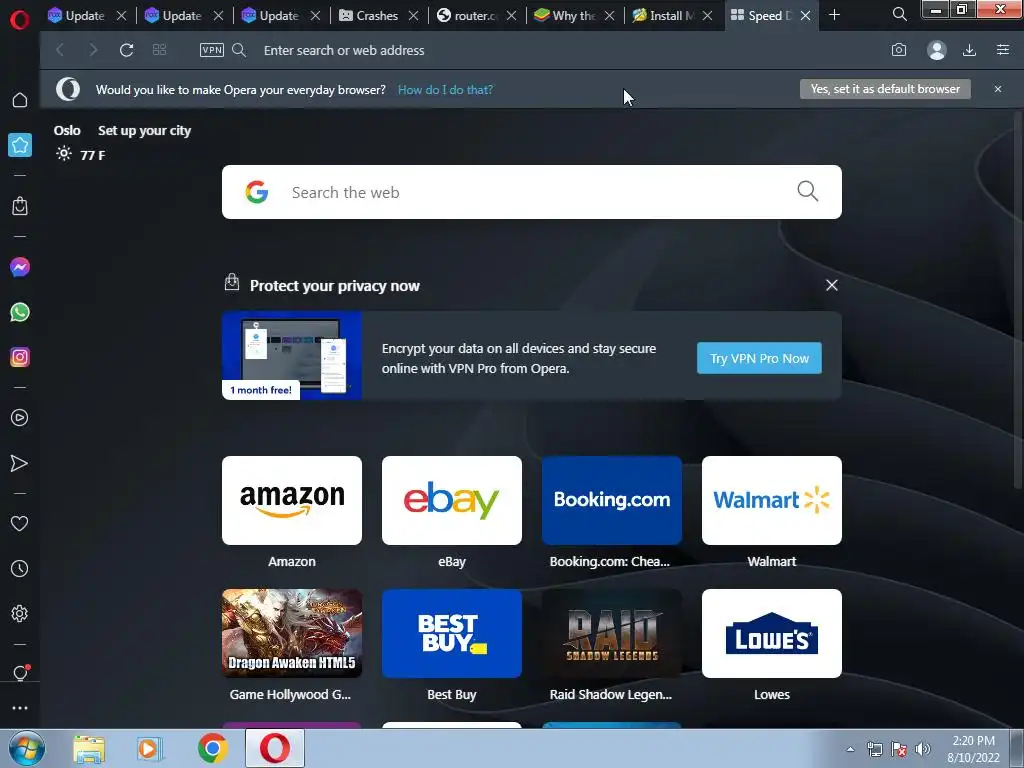Click the tab grid view icon
Viewport: 1024px width, 768px height.
(159, 50)
